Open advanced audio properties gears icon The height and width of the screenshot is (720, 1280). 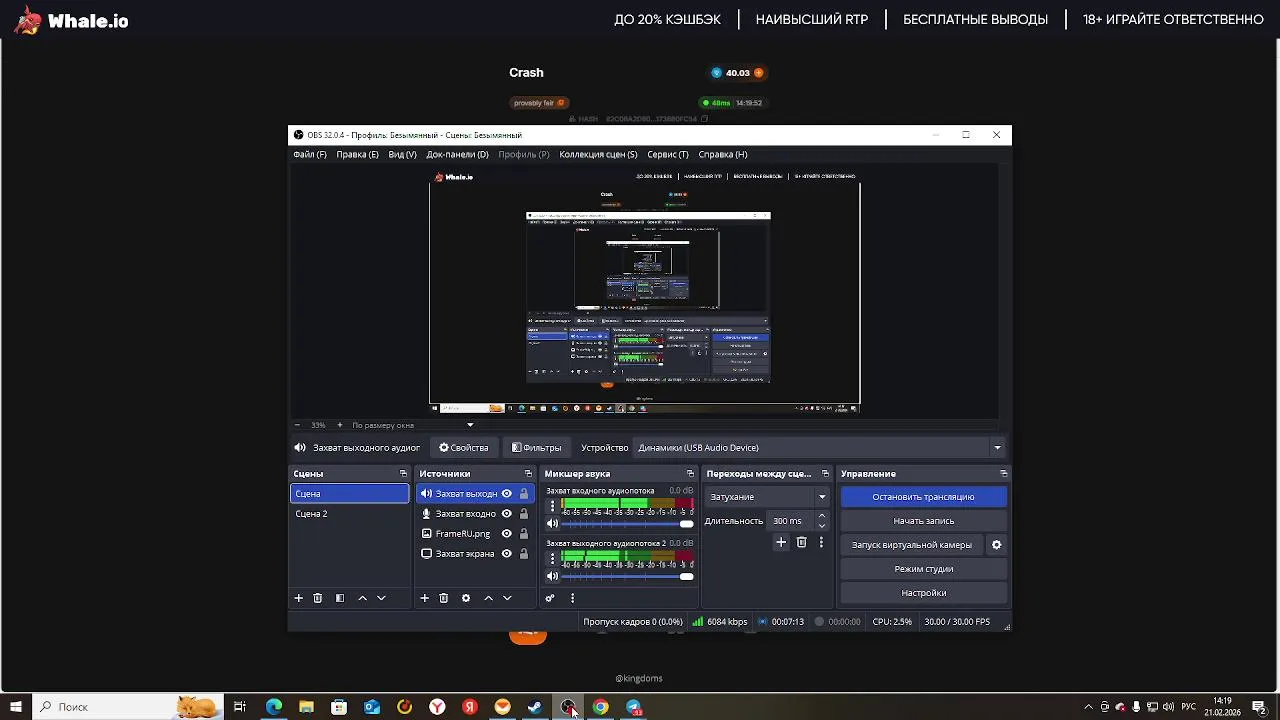pyautogui.click(x=550, y=598)
